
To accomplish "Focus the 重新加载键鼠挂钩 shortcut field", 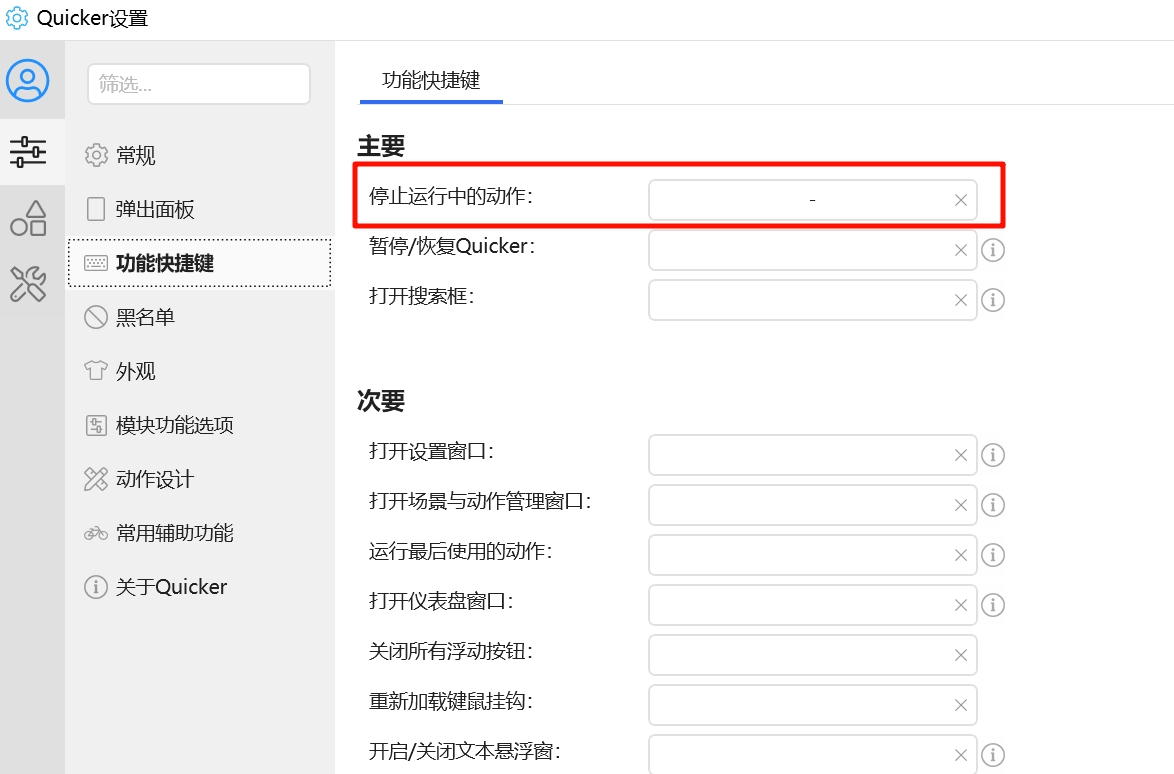I will 812,705.
